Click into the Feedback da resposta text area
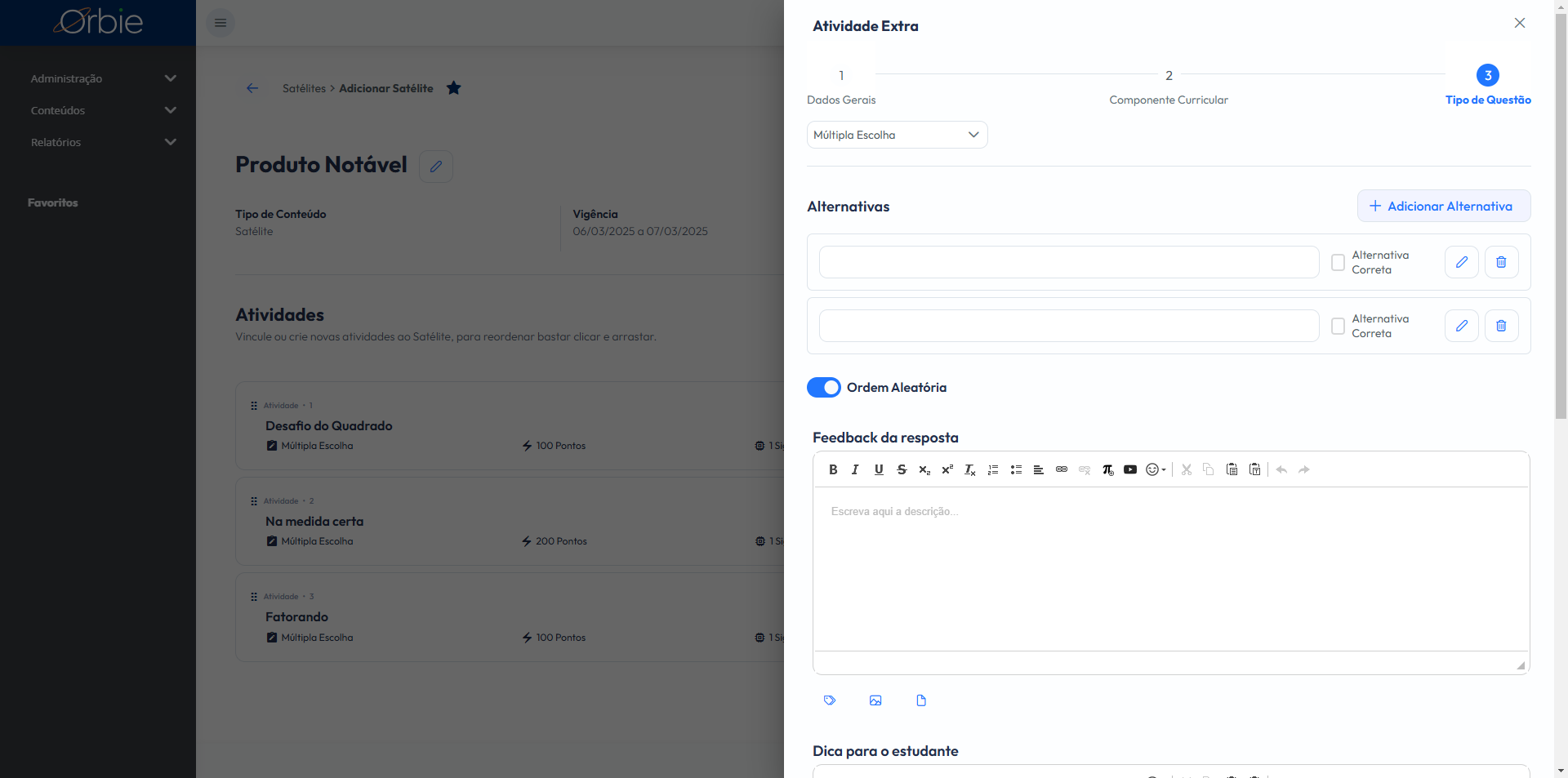The width and height of the screenshot is (1568, 778). click(1170, 569)
